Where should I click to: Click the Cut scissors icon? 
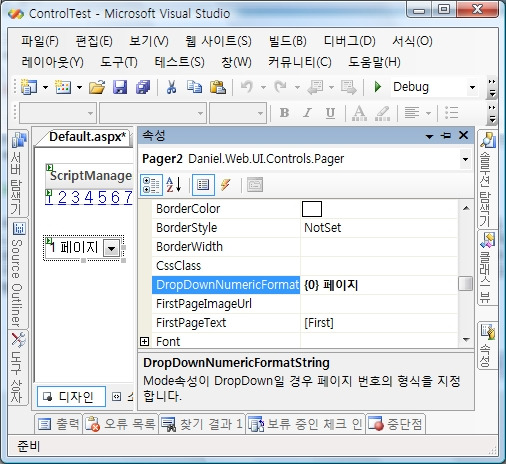pyautogui.click(x=171, y=87)
